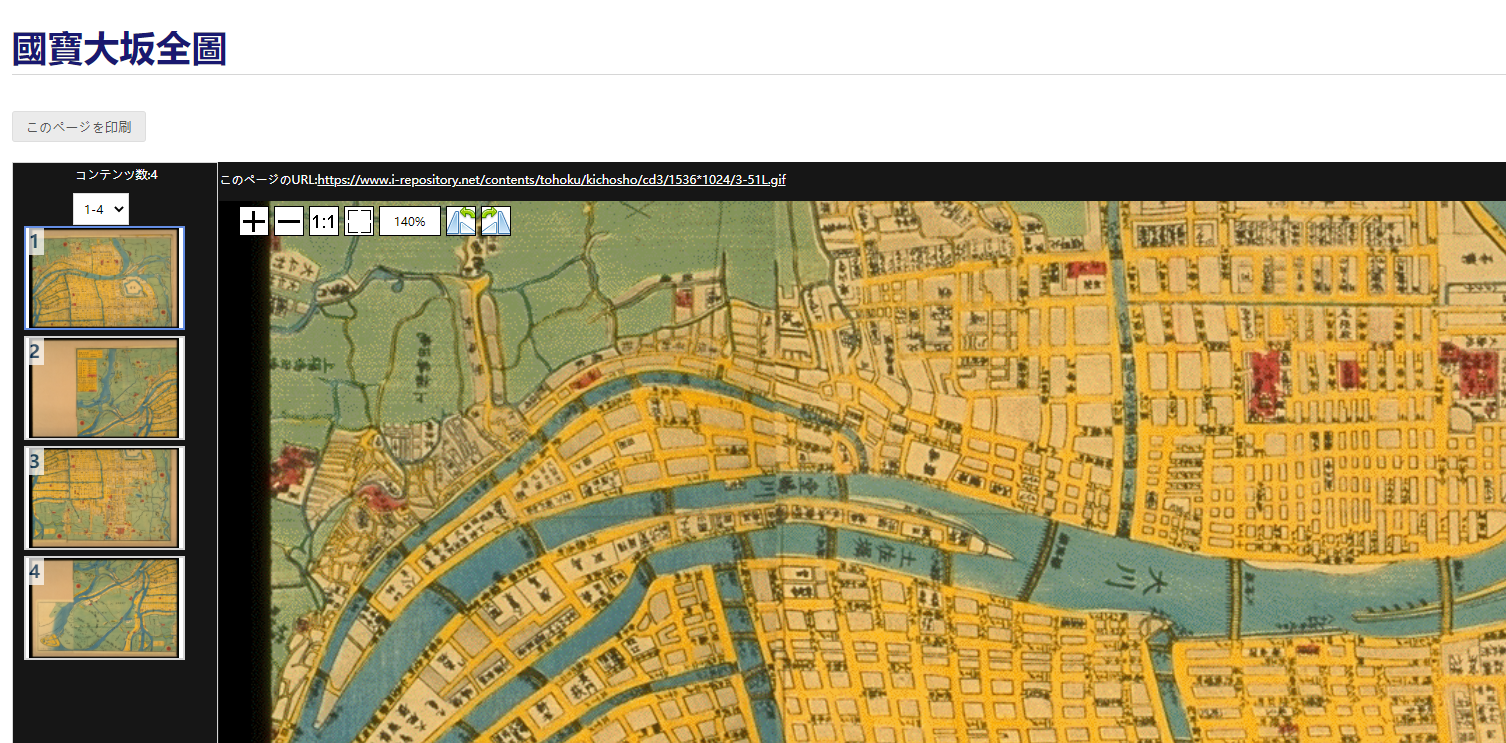Click the 國寶大坂全圖 page title
Screen dimensions: 1506x743
120,49
